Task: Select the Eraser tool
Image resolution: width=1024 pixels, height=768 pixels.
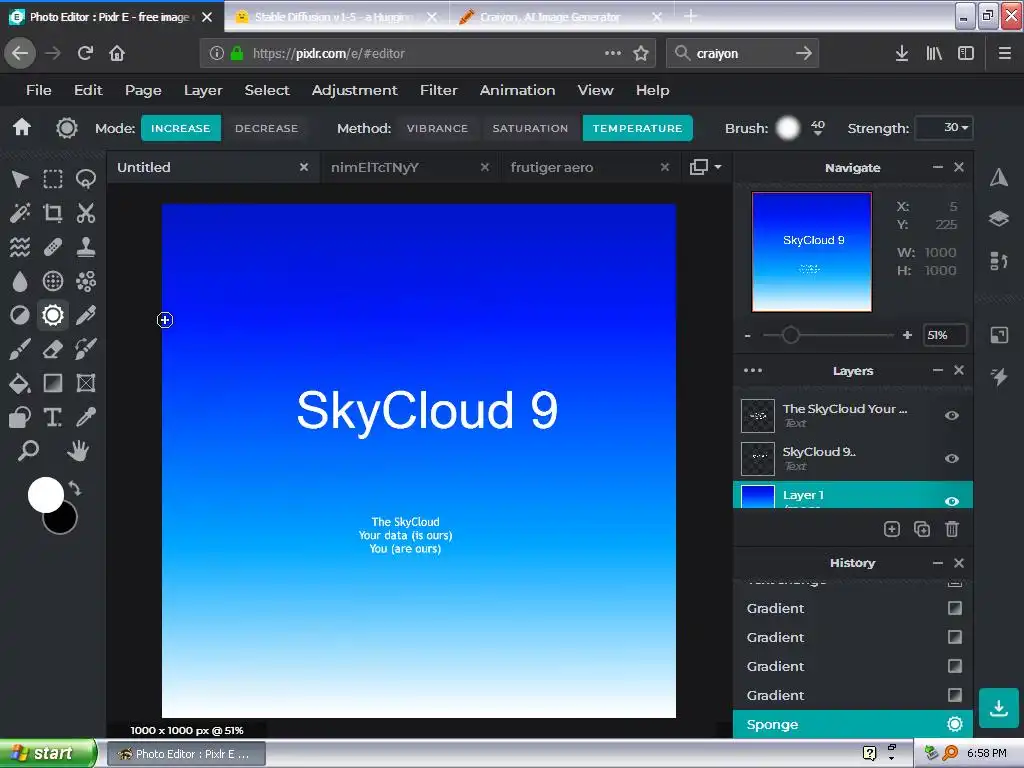Action: click(x=53, y=349)
